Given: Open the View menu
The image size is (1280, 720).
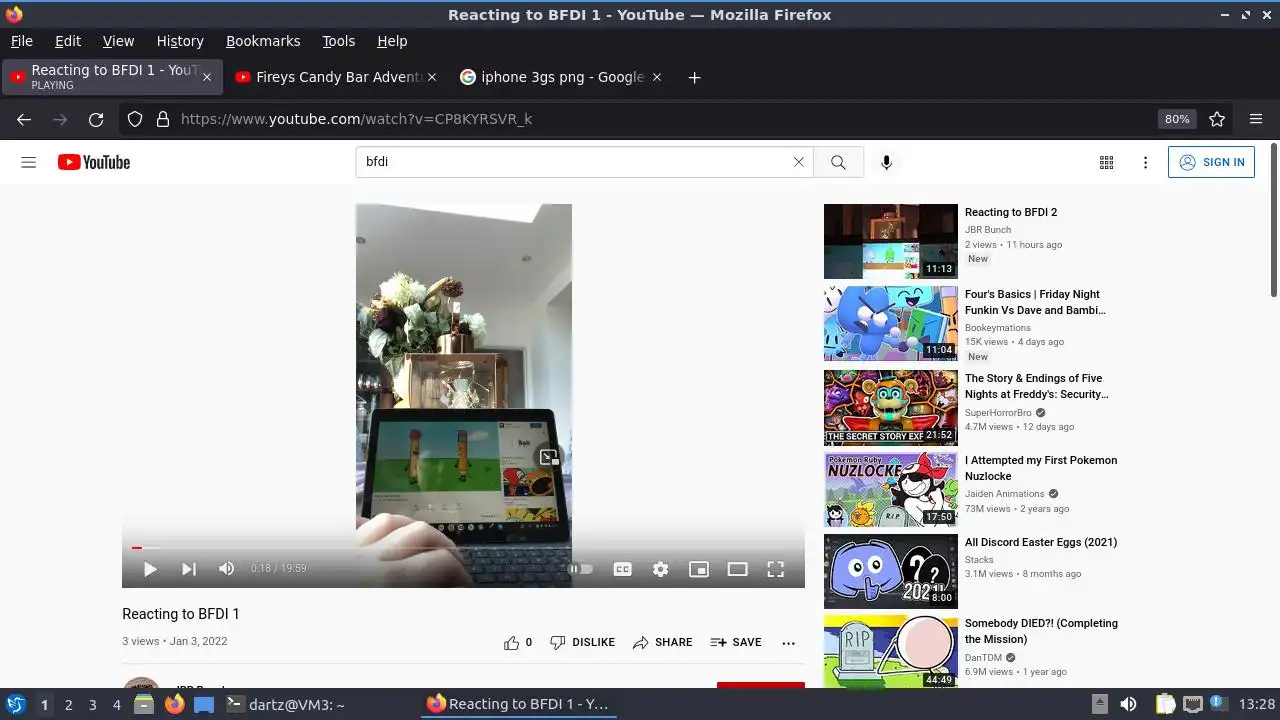Looking at the screenshot, I should (118, 41).
